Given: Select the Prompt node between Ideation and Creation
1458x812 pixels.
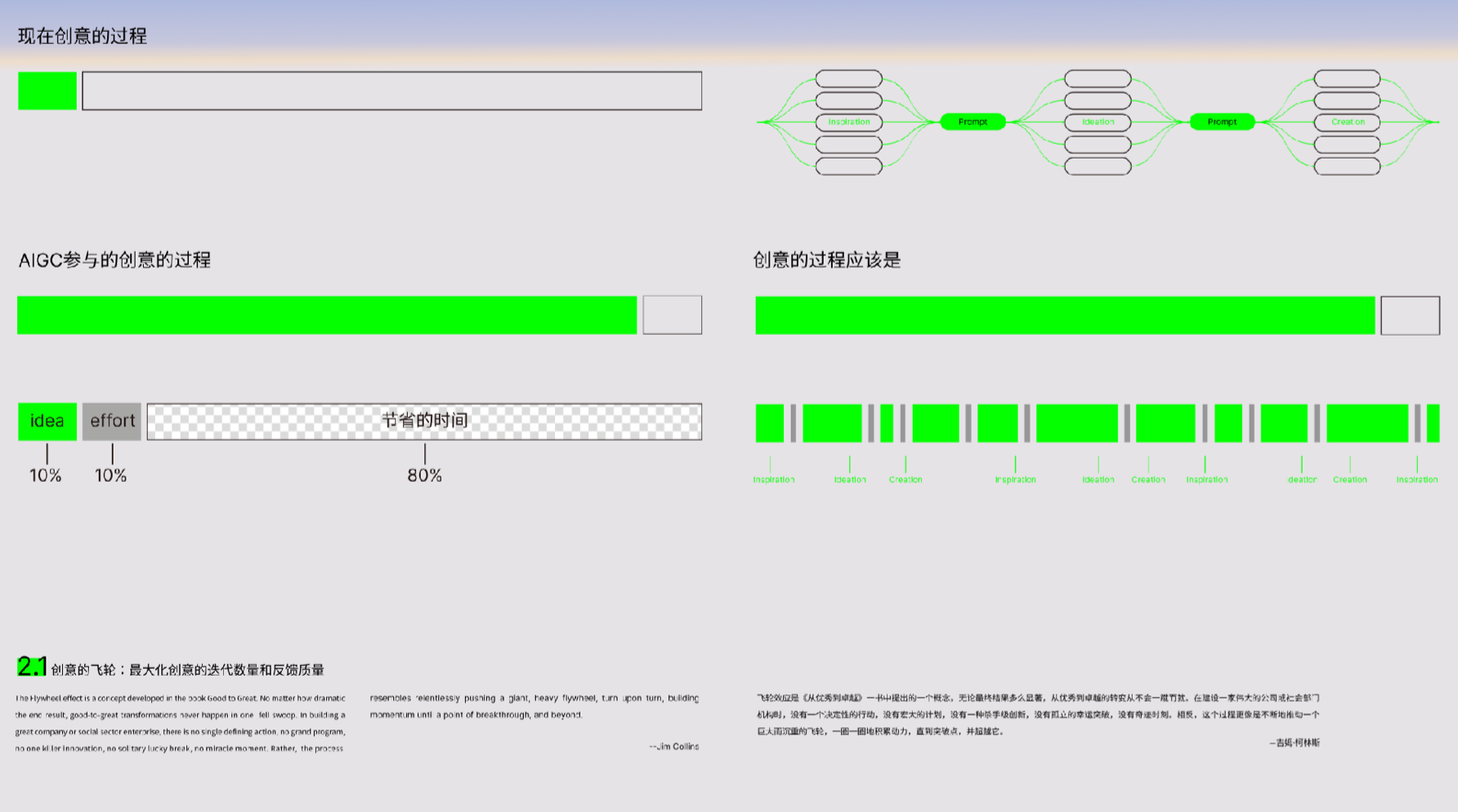Looking at the screenshot, I should point(1222,122).
